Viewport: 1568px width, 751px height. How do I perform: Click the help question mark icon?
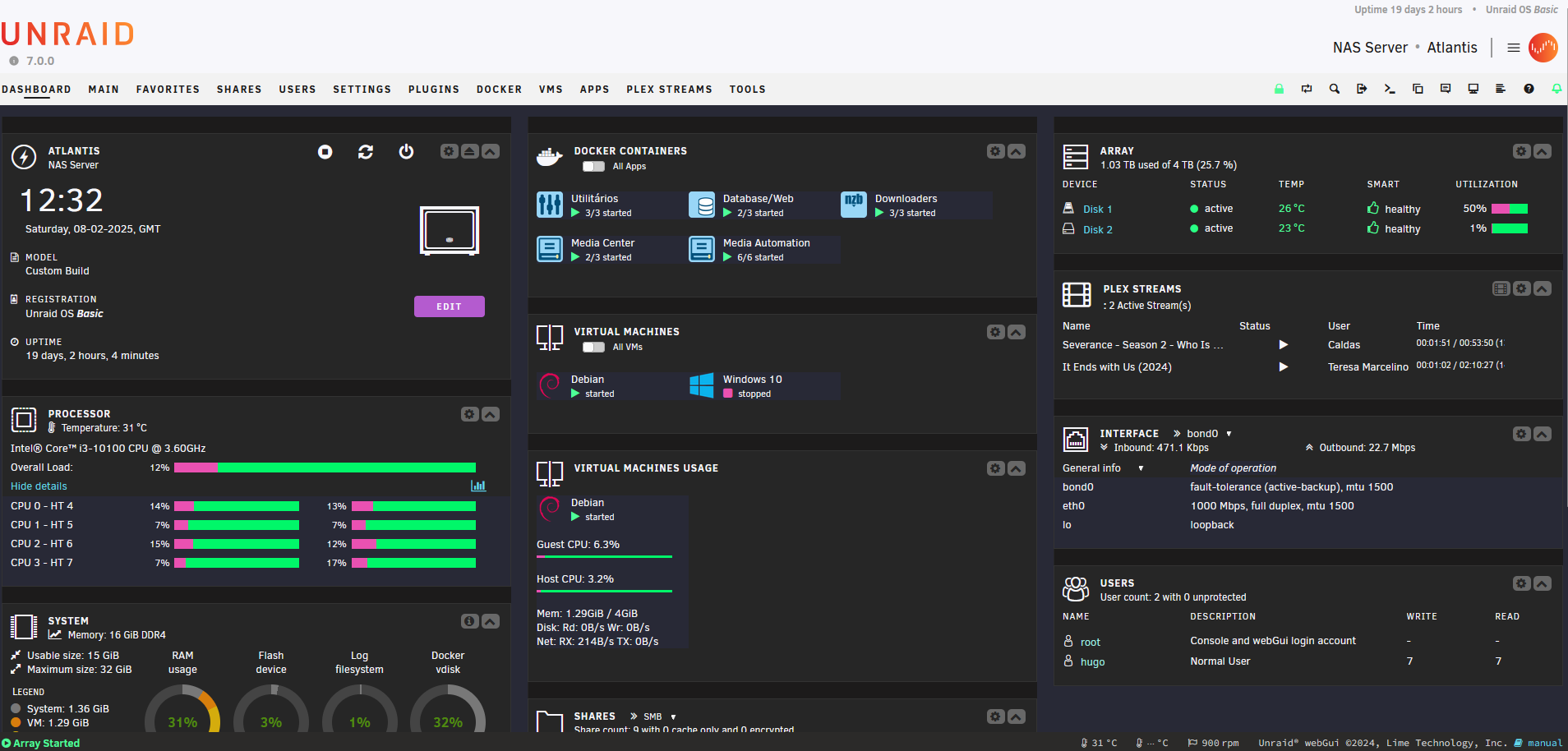pos(1529,89)
